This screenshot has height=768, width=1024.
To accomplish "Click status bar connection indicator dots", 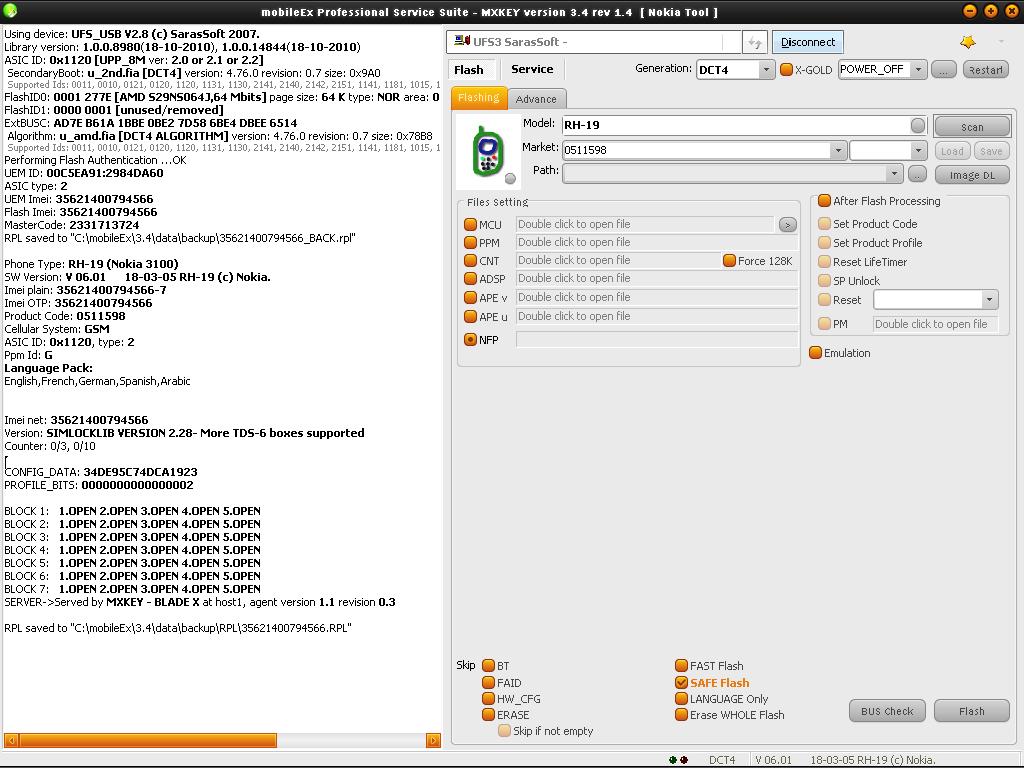I will pos(678,760).
